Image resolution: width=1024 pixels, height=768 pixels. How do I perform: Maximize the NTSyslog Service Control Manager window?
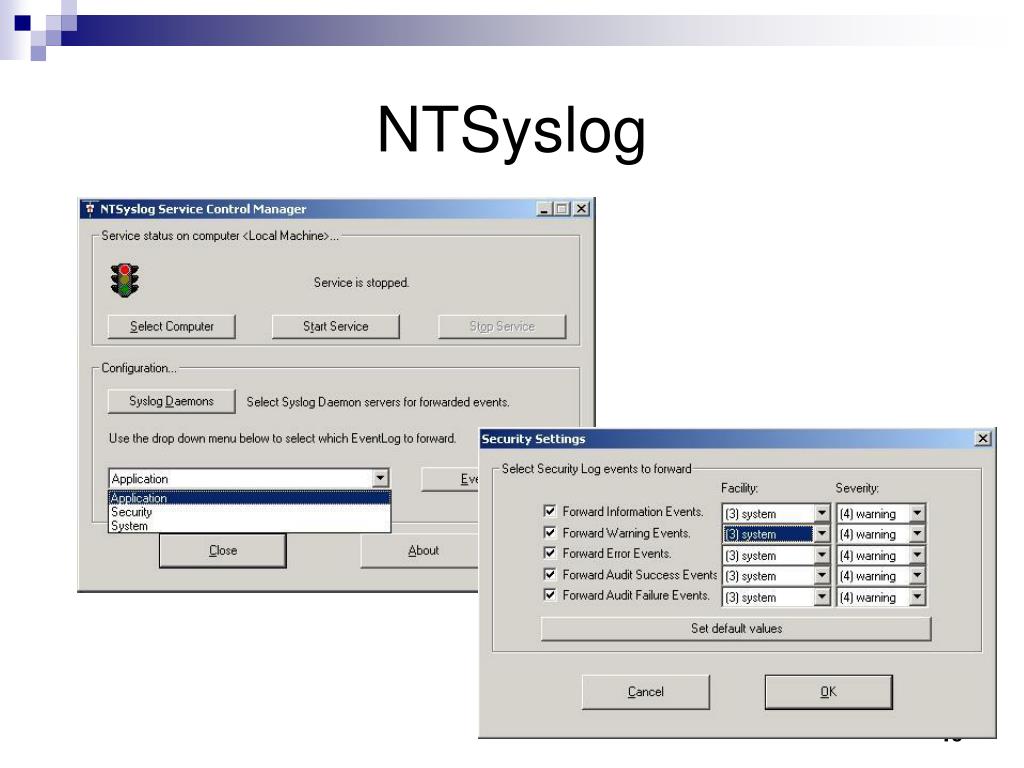[x=561, y=209]
